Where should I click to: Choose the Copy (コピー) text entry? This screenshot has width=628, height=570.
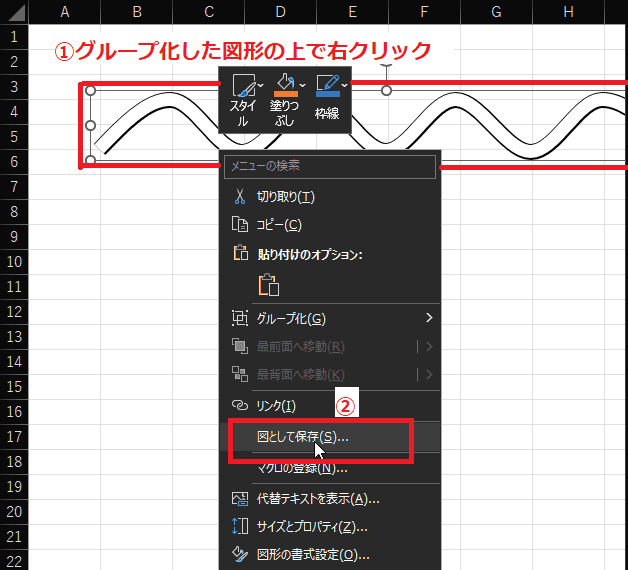(279, 226)
